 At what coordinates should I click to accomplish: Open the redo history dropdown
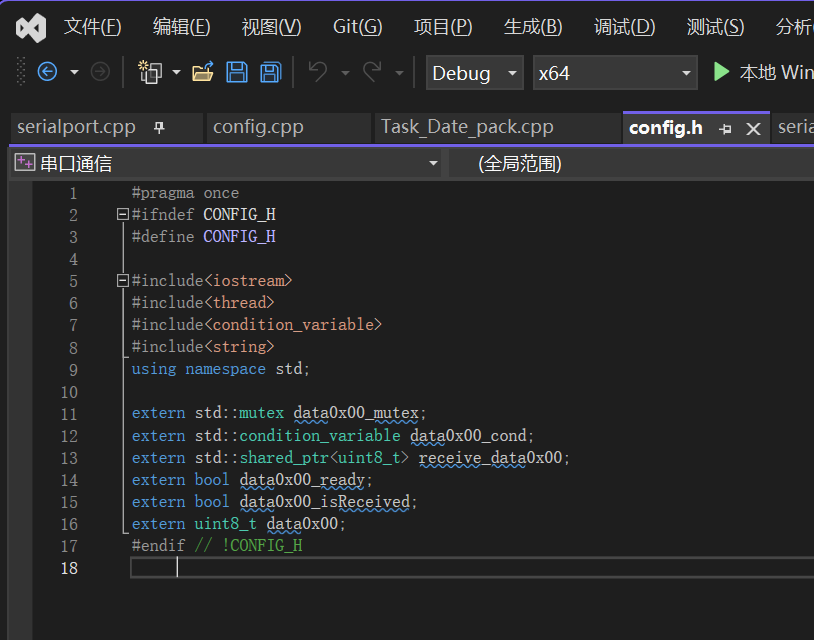click(x=399, y=73)
